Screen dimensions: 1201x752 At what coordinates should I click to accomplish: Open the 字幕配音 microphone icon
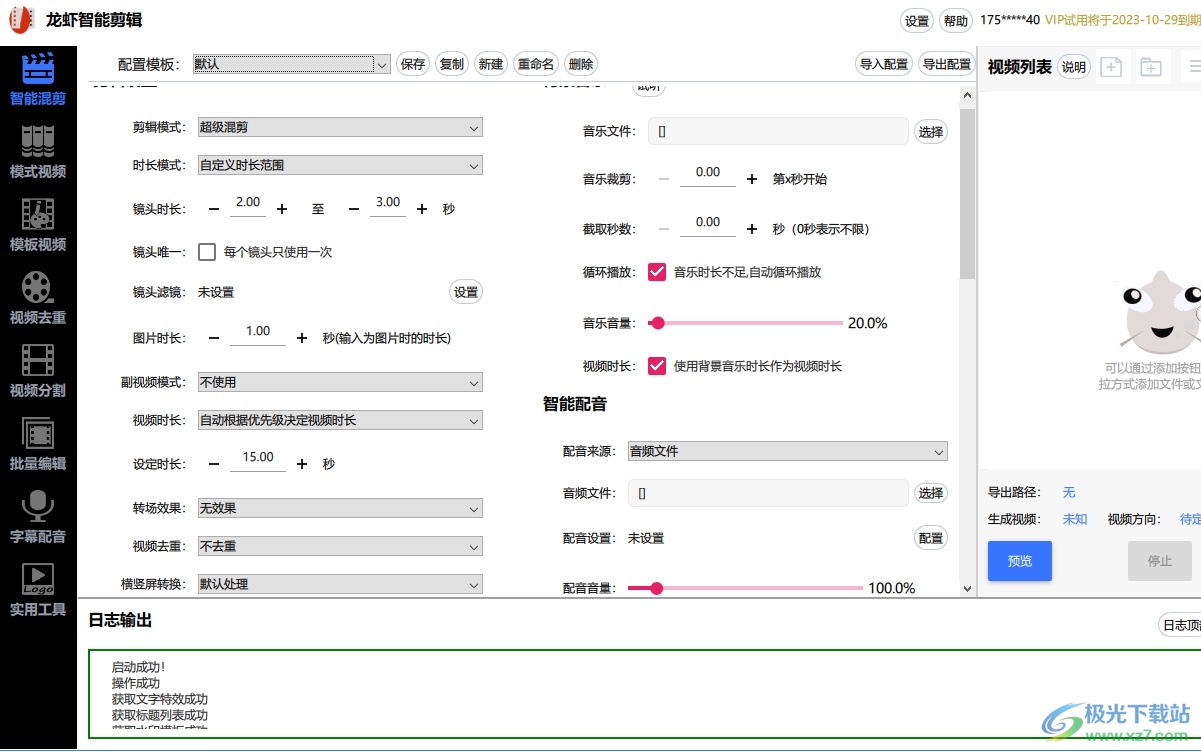pos(38,507)
